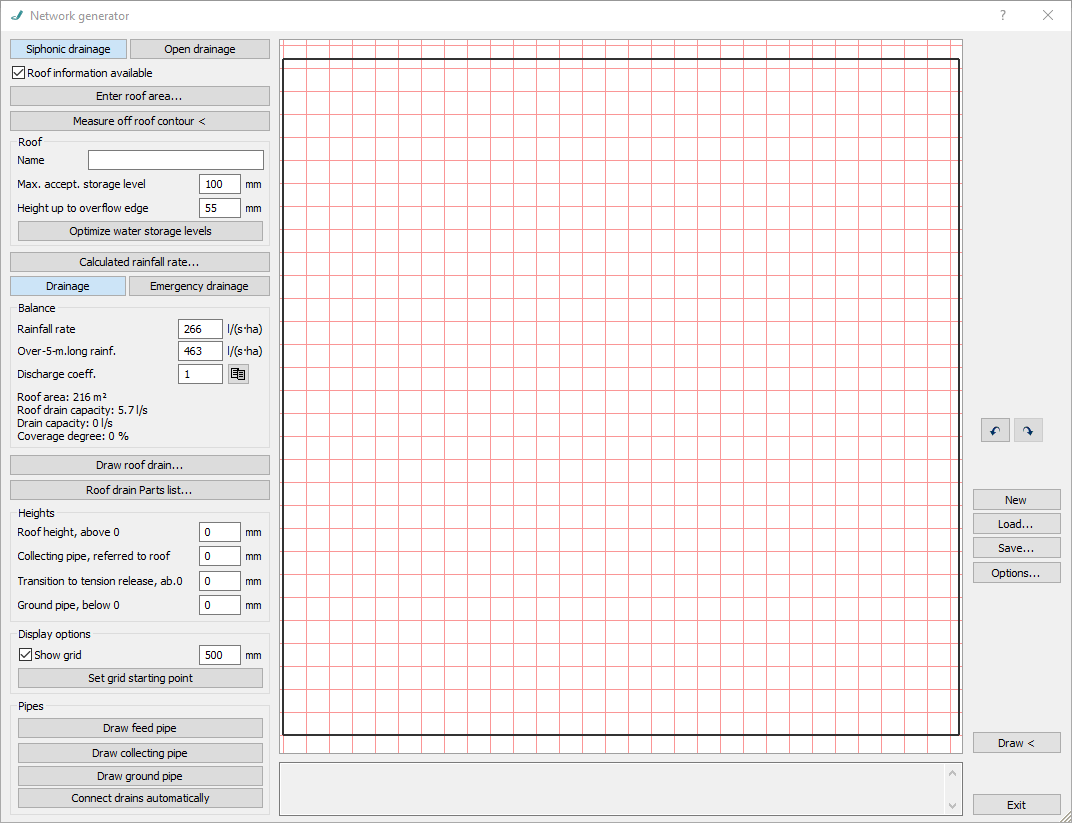The width and height of the screenshot is (1072, 823).
Task: Click Roof height, above 0 field
Action: 220,532
